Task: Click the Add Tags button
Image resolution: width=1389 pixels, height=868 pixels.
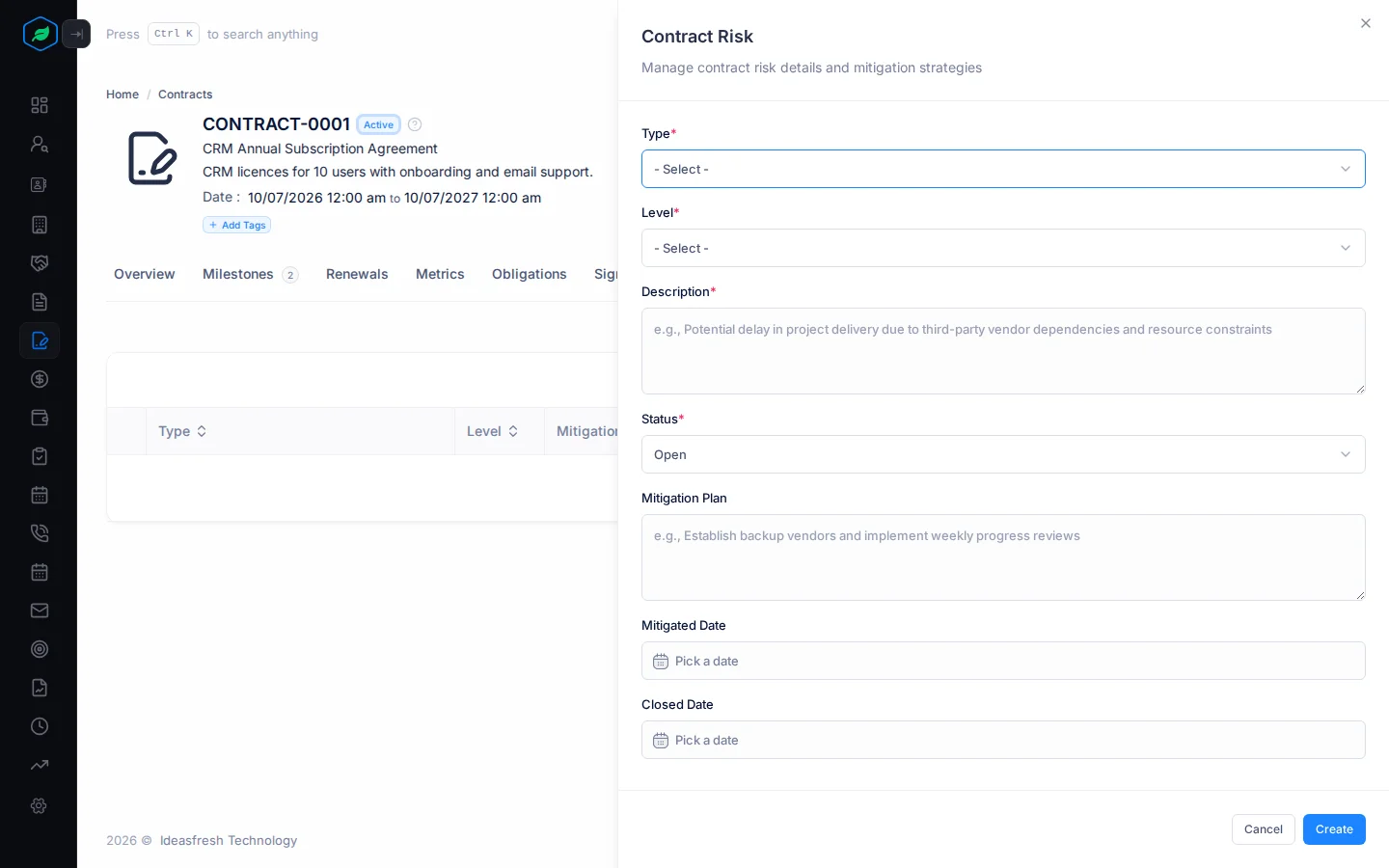Action: 237,225
